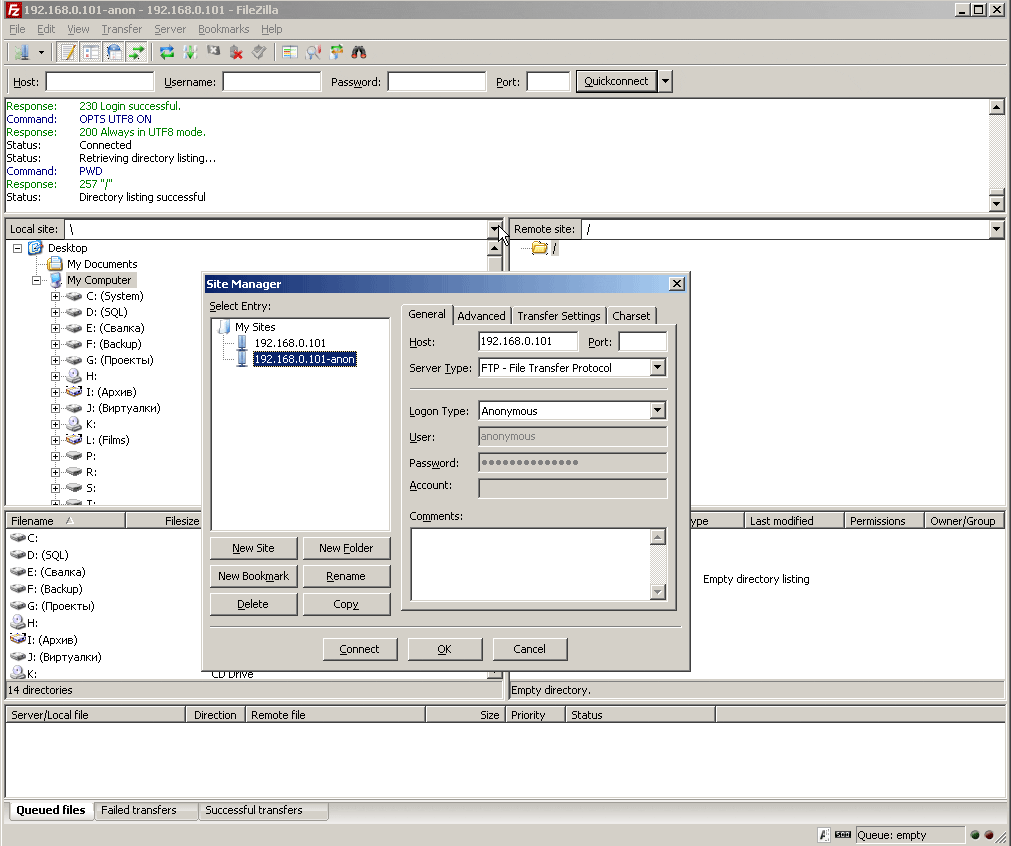This screenshot has height=846, width=1011.
Task: Open the Server menu
Action: [170, 29]
